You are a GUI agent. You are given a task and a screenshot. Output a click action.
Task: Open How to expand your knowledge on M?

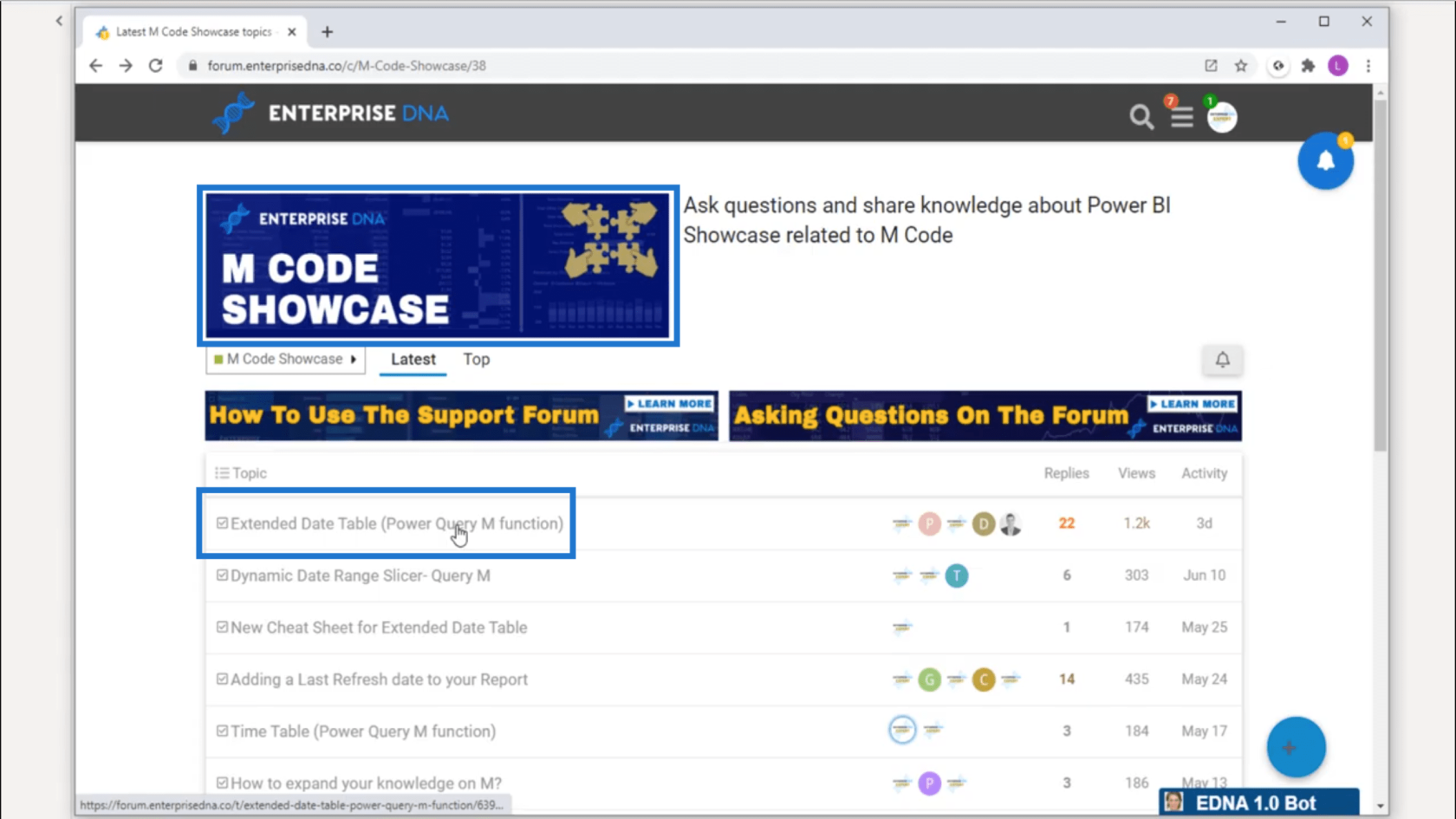click(x=366, y=783)
